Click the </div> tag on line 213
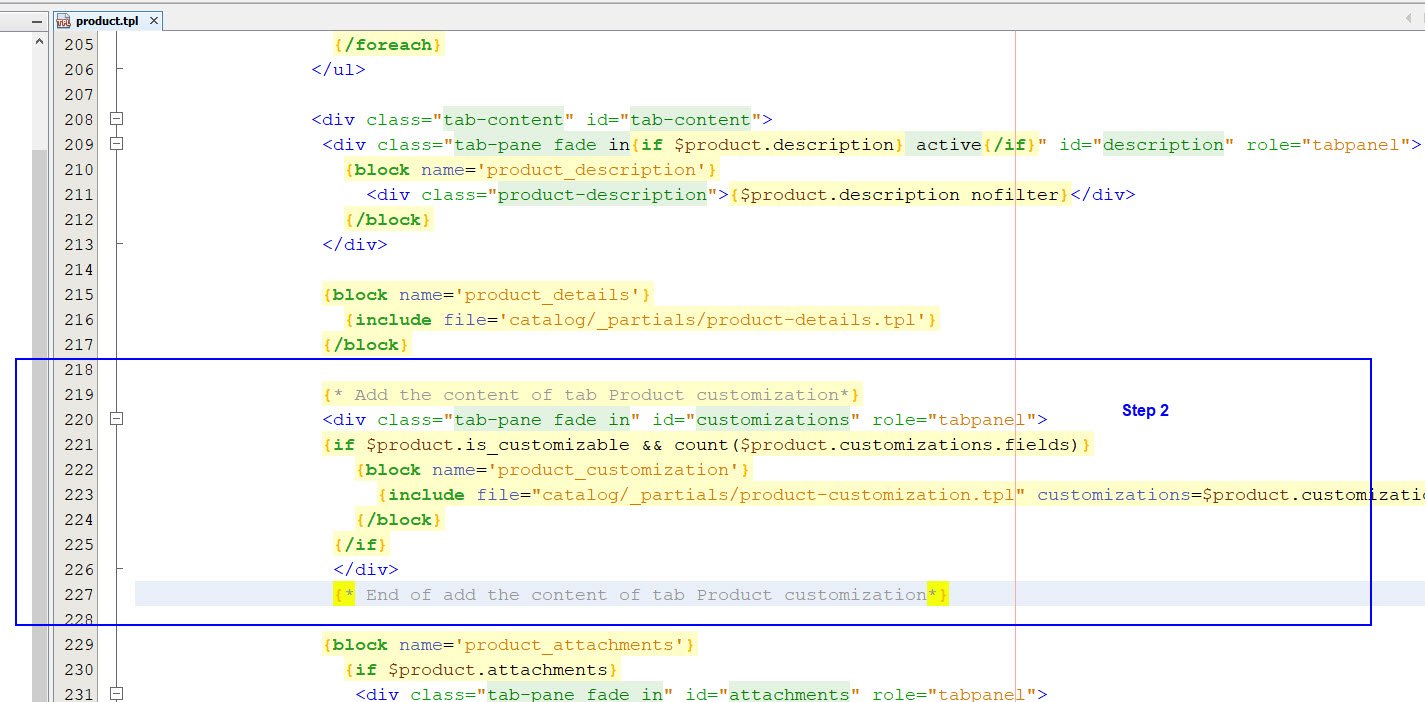The image size is (1425, 702). point(354,244)
